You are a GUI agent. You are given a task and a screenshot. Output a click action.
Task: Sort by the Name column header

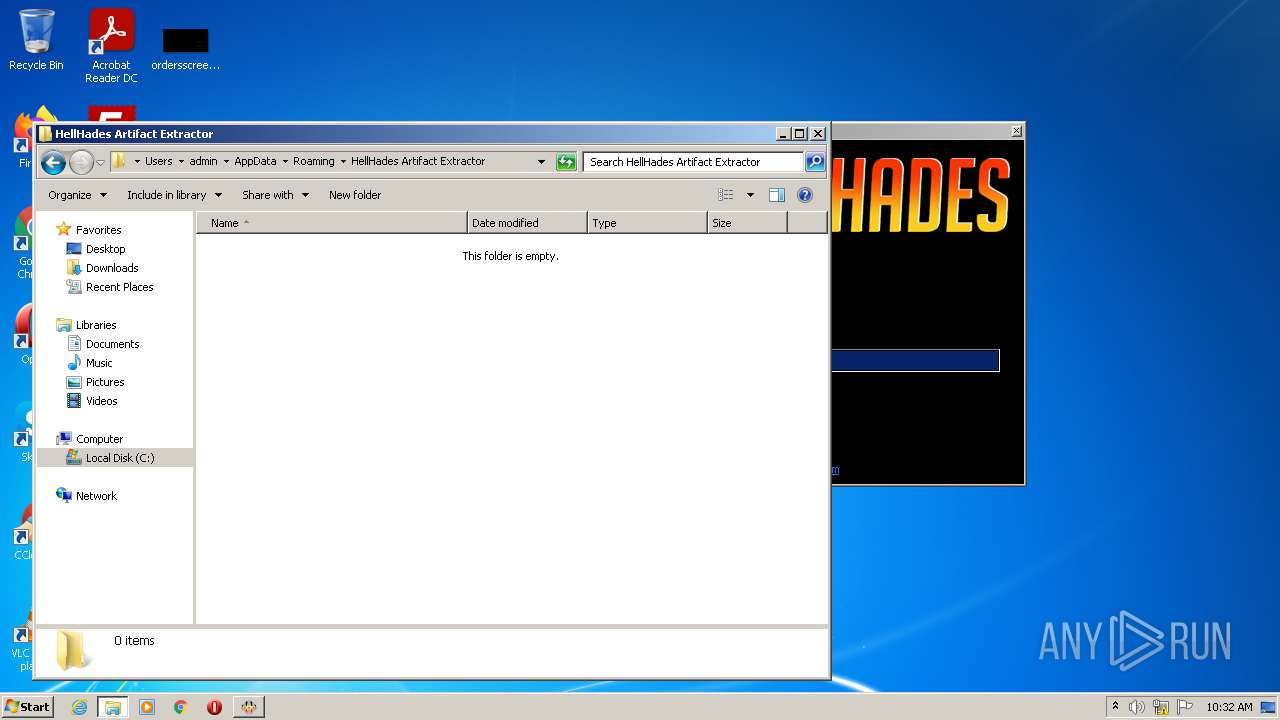(x=331, y=223)
